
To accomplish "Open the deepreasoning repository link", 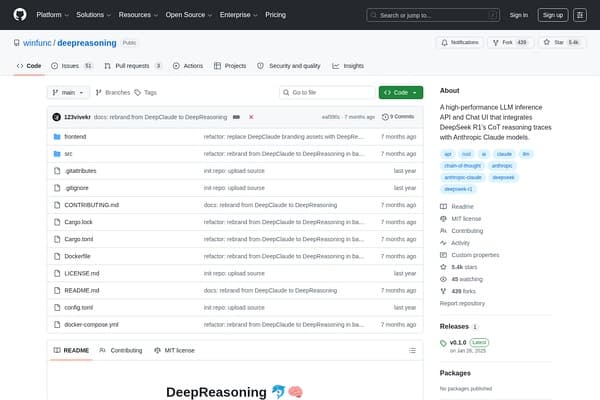I will (87, 43).
